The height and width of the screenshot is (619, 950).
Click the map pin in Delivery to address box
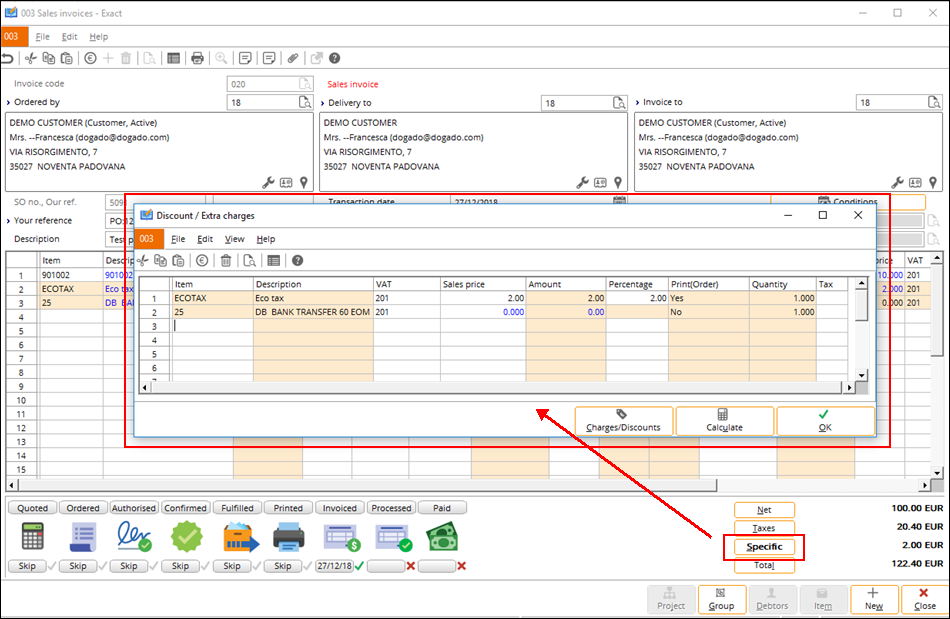(x=618, y=182)
